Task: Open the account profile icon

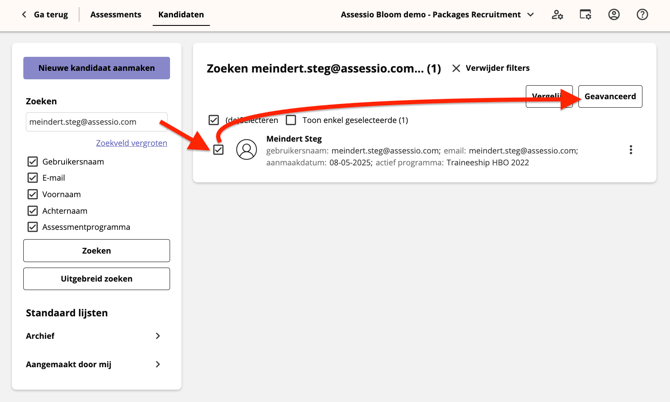Action: 614,15
